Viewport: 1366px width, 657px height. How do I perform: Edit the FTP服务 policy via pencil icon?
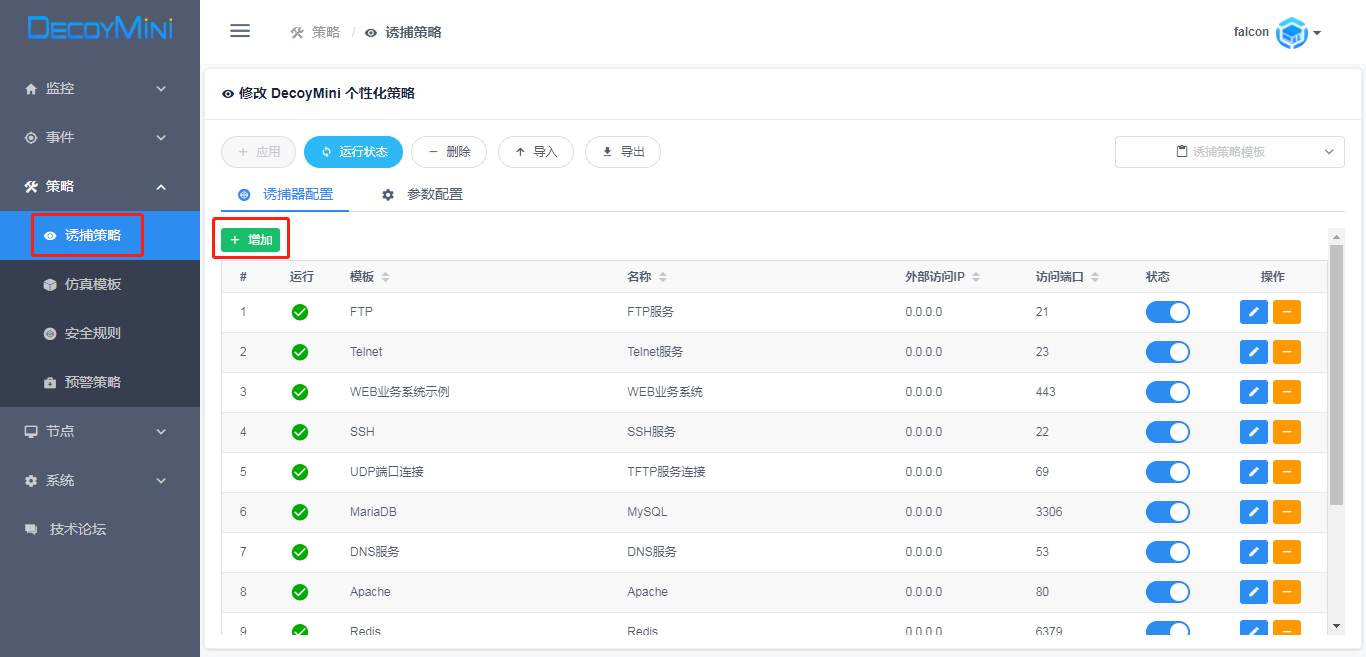(x=1253, y=311)
